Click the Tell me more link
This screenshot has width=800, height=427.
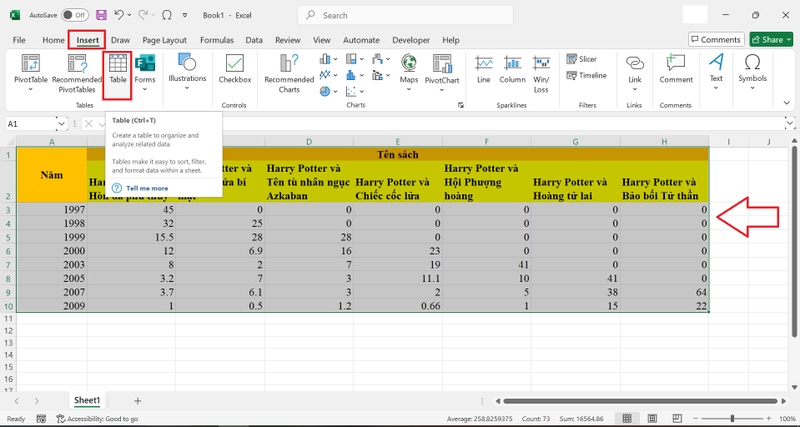pyautogui.click(x=147, y=188)
